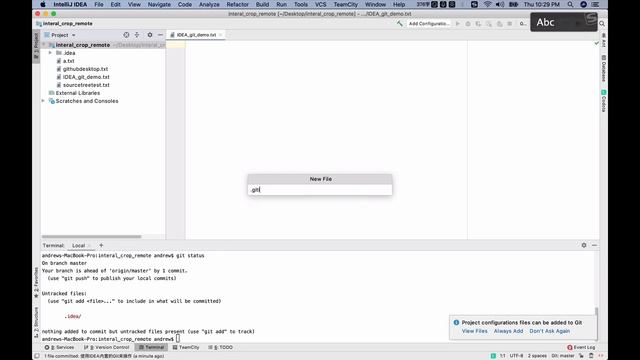Open the Ant tool window on right sidebar

tap(603, 41)
